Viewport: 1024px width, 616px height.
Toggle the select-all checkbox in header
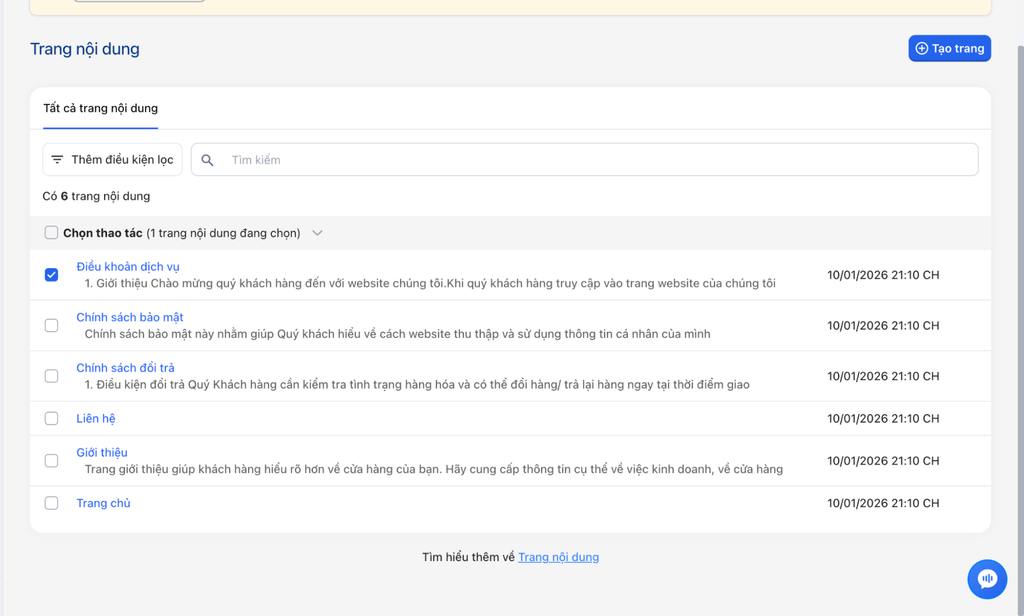tap(51, 233)
